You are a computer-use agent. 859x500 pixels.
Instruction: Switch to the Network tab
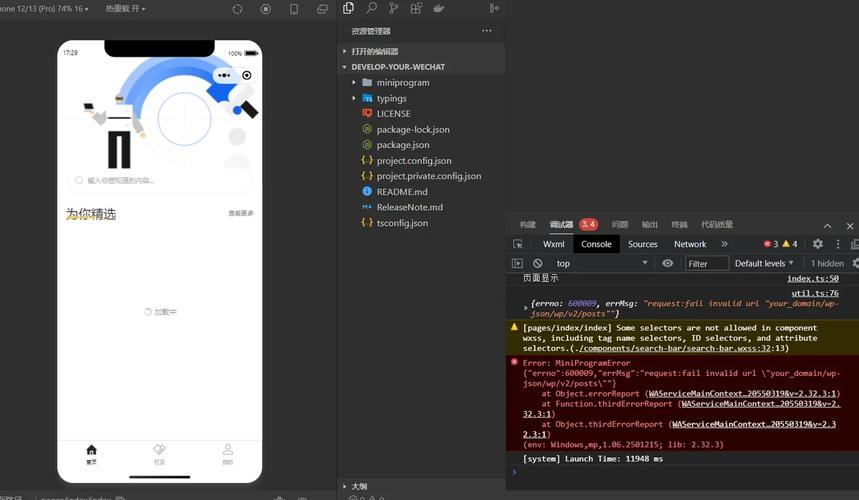690,244
